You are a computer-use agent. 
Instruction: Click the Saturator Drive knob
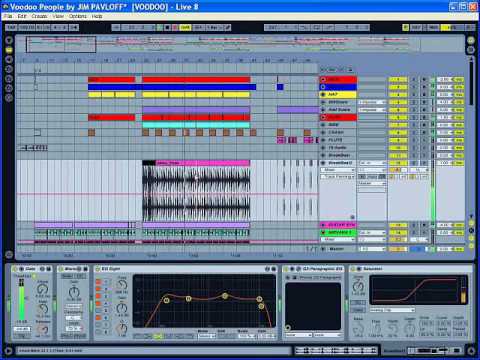click(358, 286)
